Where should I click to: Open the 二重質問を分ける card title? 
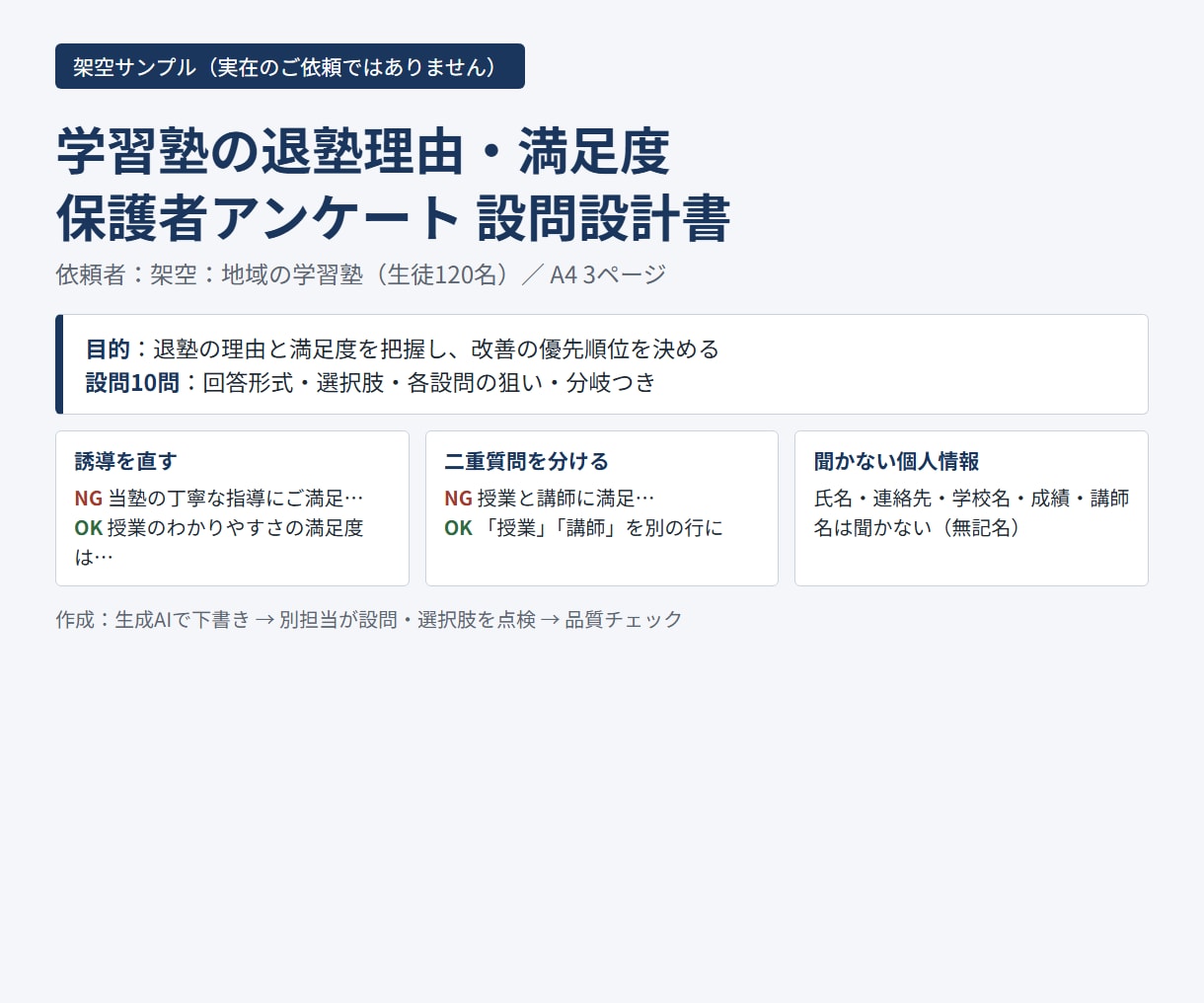526,461
